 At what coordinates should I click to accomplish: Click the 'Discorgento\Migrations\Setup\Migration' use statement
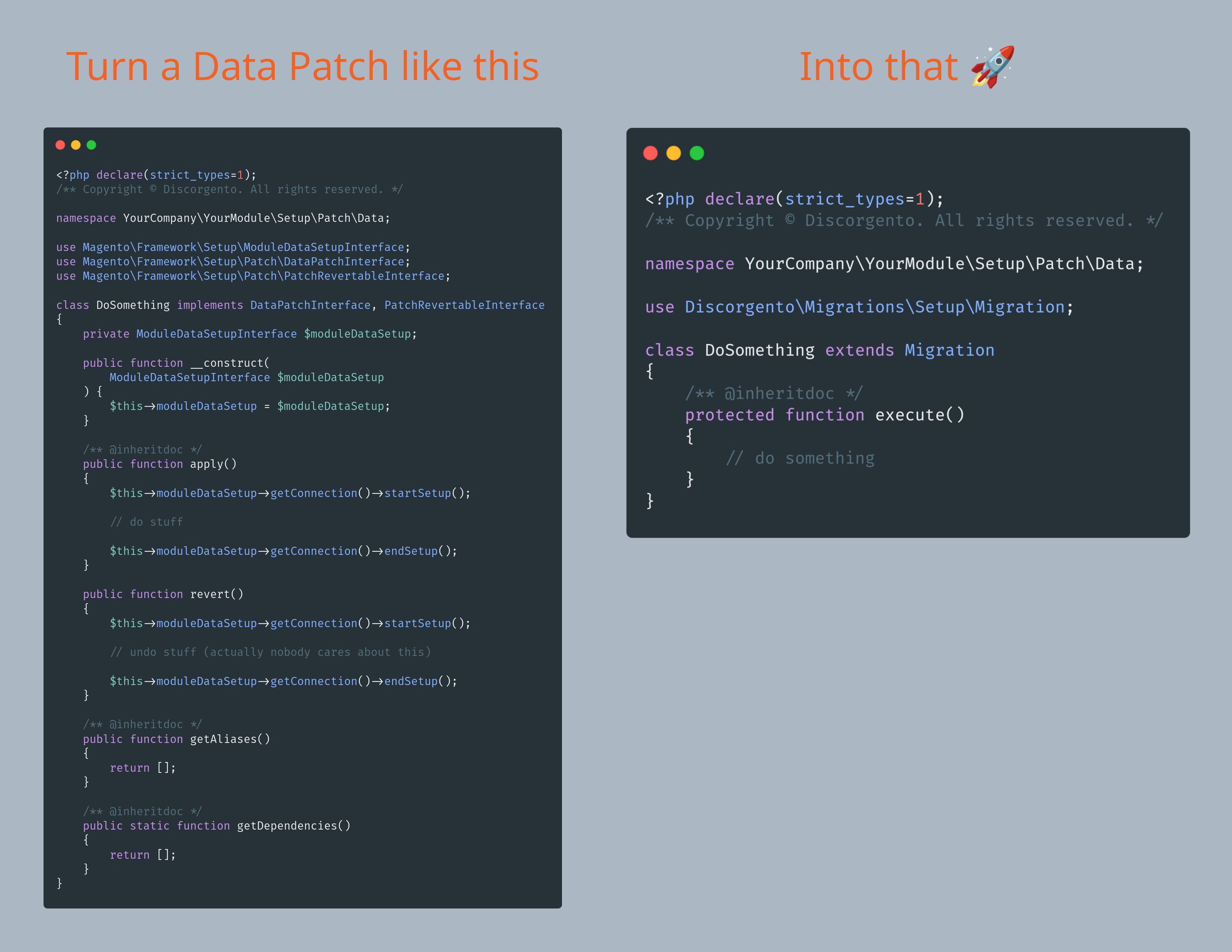(x=874, y=307)
